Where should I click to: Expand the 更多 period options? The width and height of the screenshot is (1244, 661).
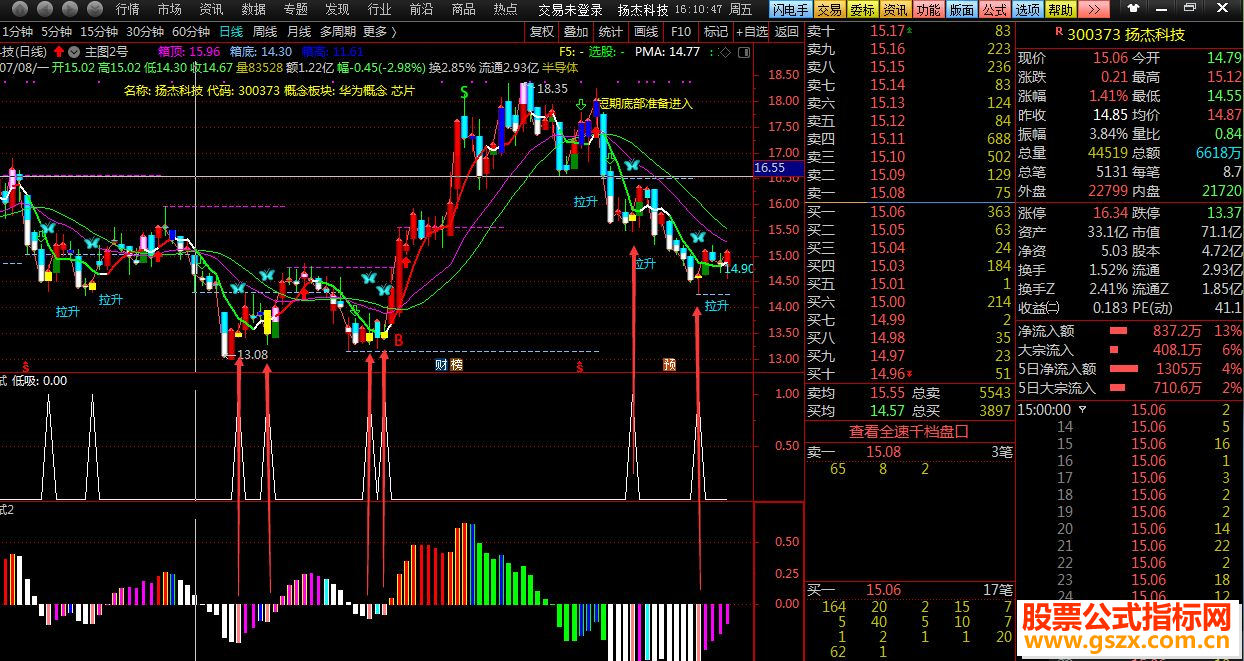[379, 31]
